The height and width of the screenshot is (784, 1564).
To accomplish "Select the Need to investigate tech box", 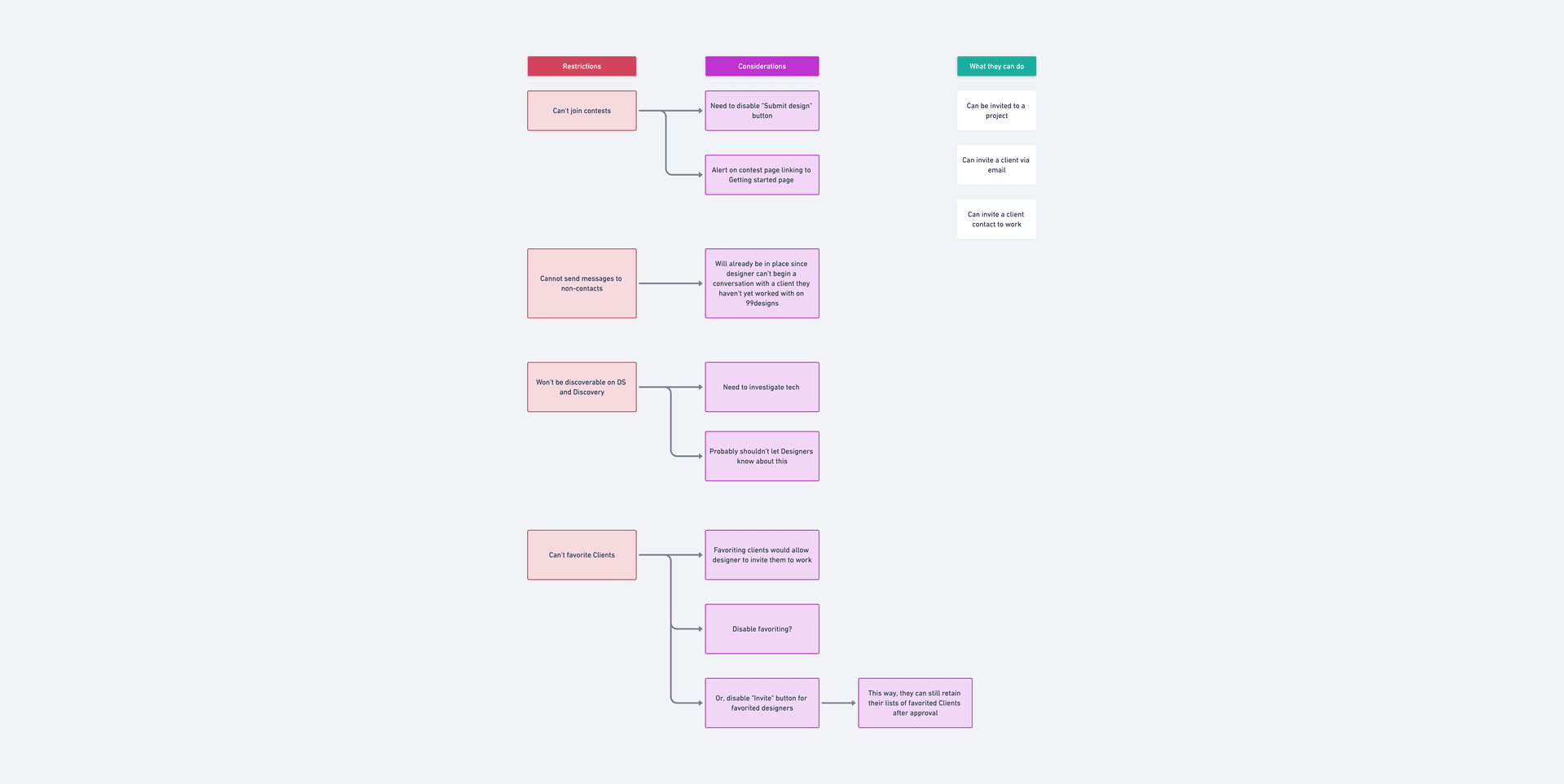I will coord(762,387).
